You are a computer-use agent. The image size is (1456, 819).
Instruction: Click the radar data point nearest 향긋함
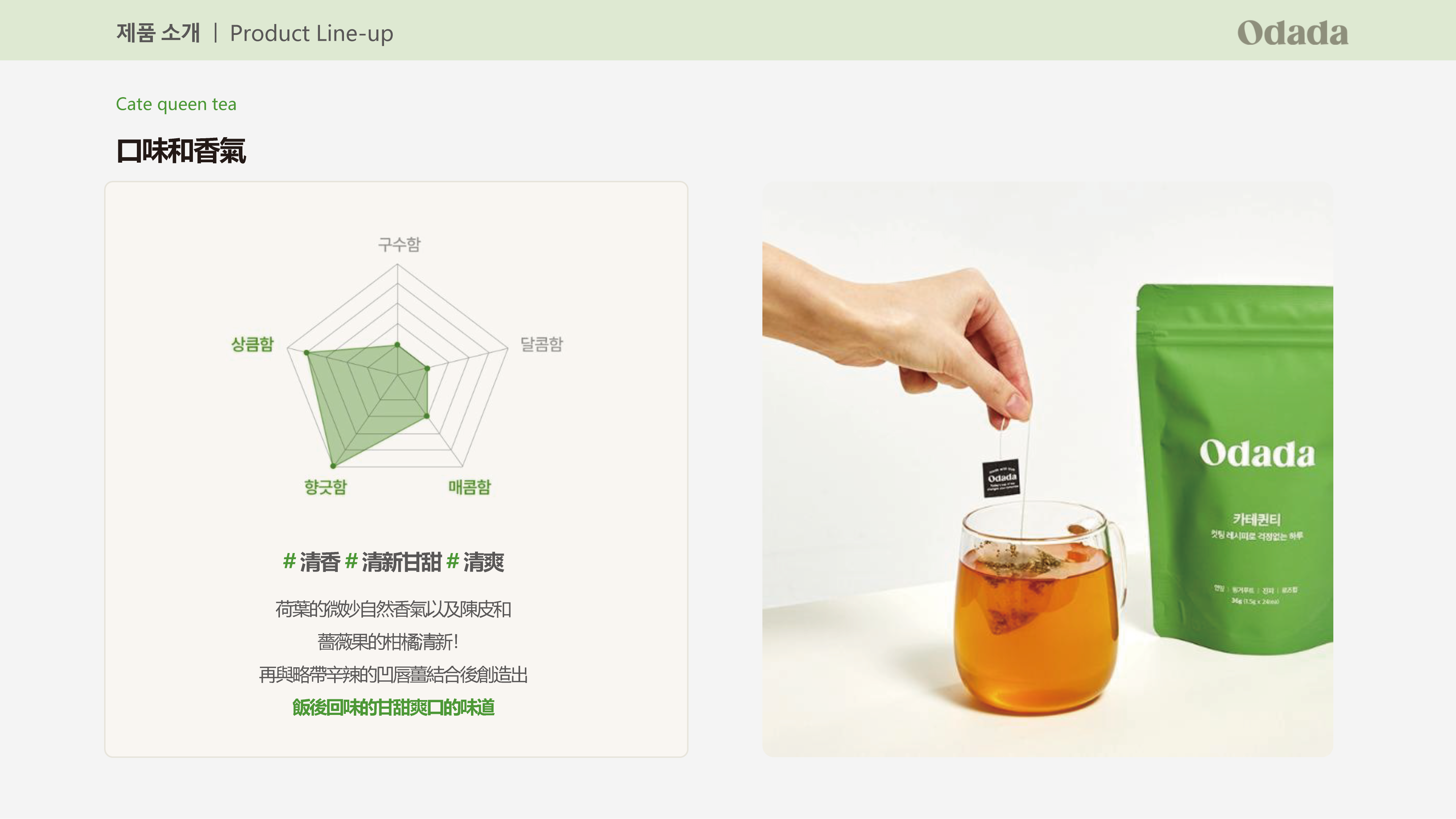333,465
